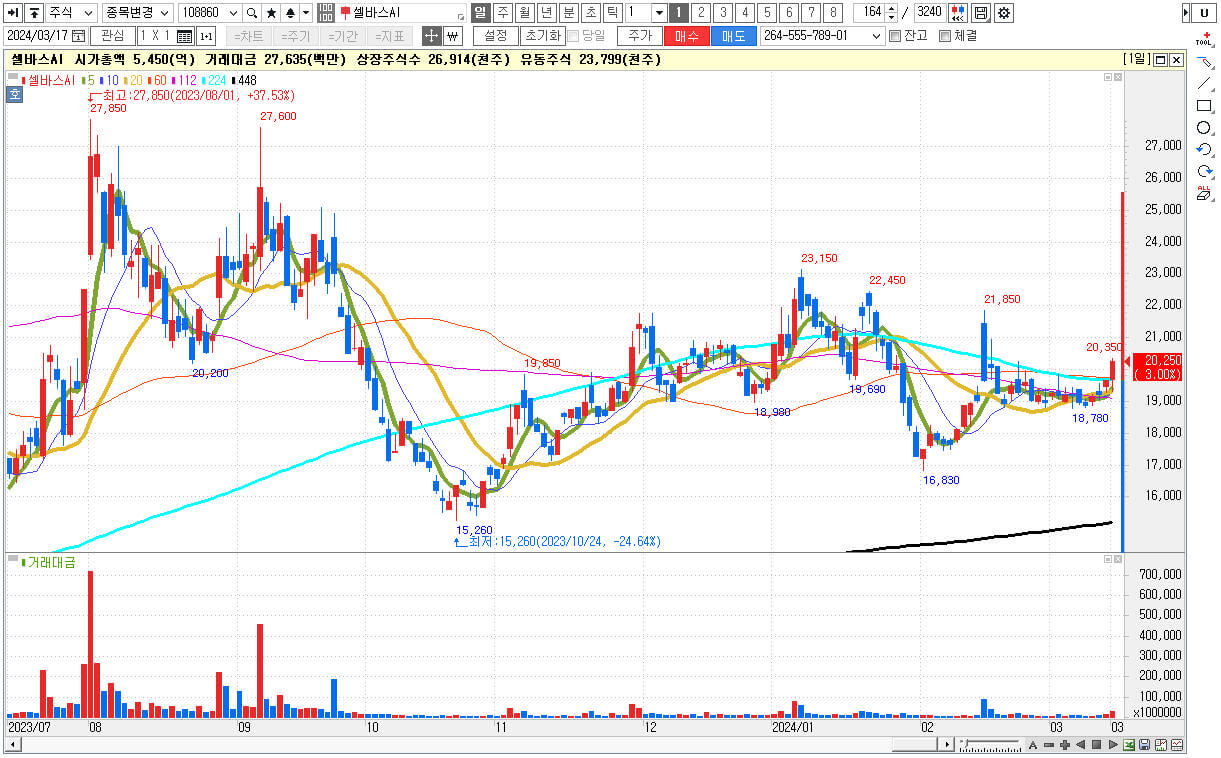Open the =차트 menu
Screen dimensions: 1221x758
click(249, 36)
